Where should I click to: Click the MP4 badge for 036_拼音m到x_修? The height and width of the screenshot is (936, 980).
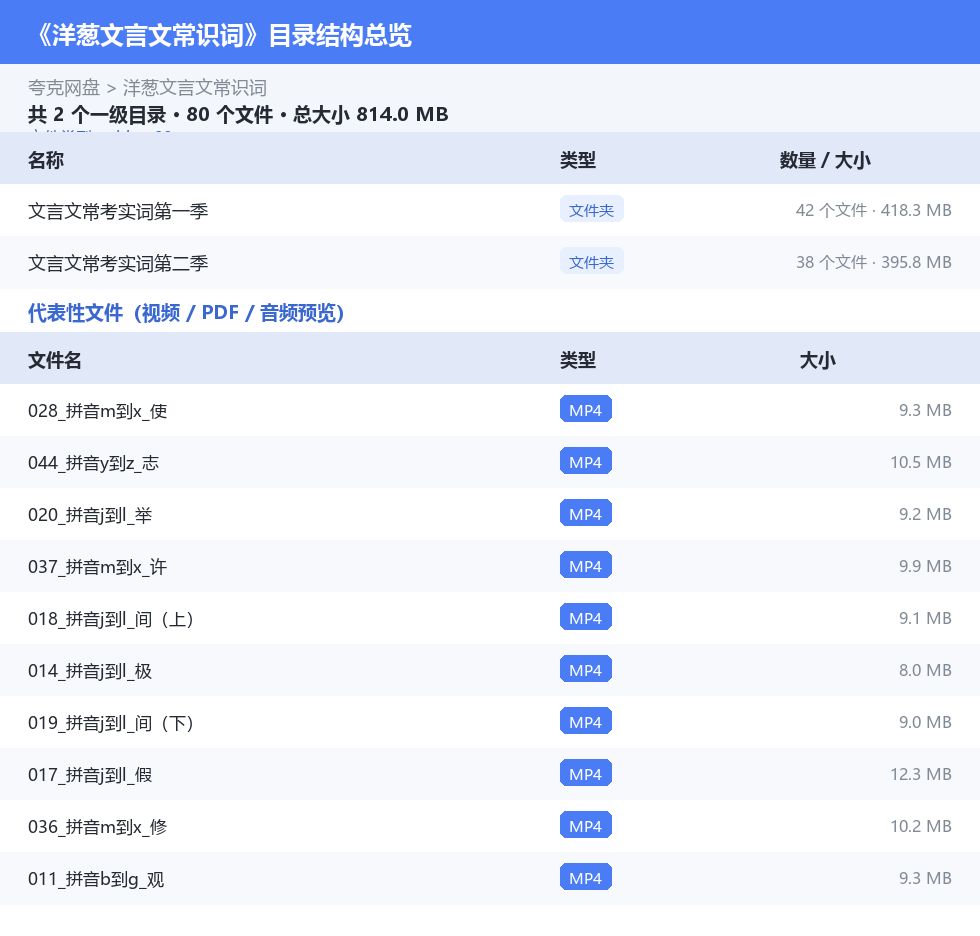586,825
